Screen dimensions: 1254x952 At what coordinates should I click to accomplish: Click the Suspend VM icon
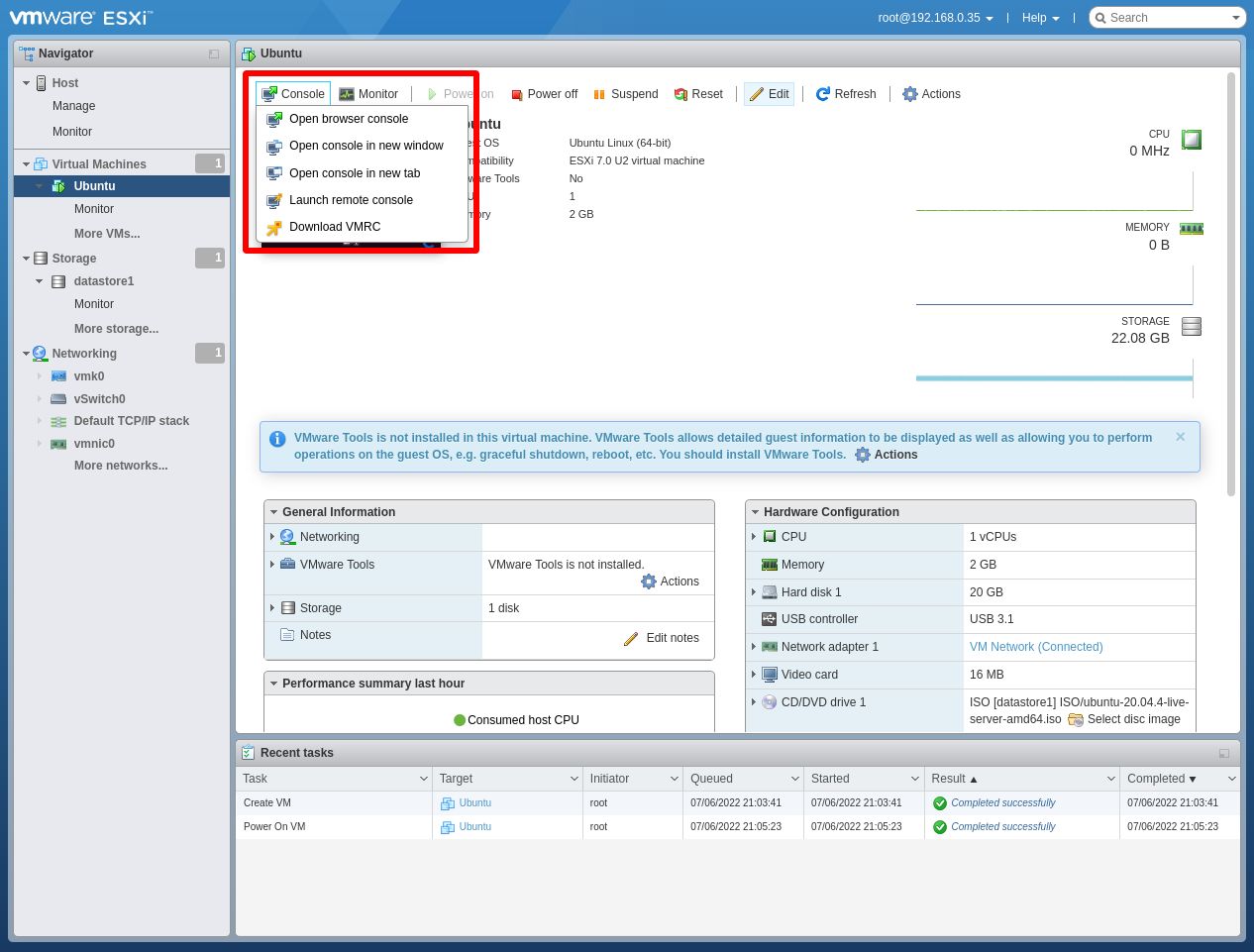click(x=599, y=94)
